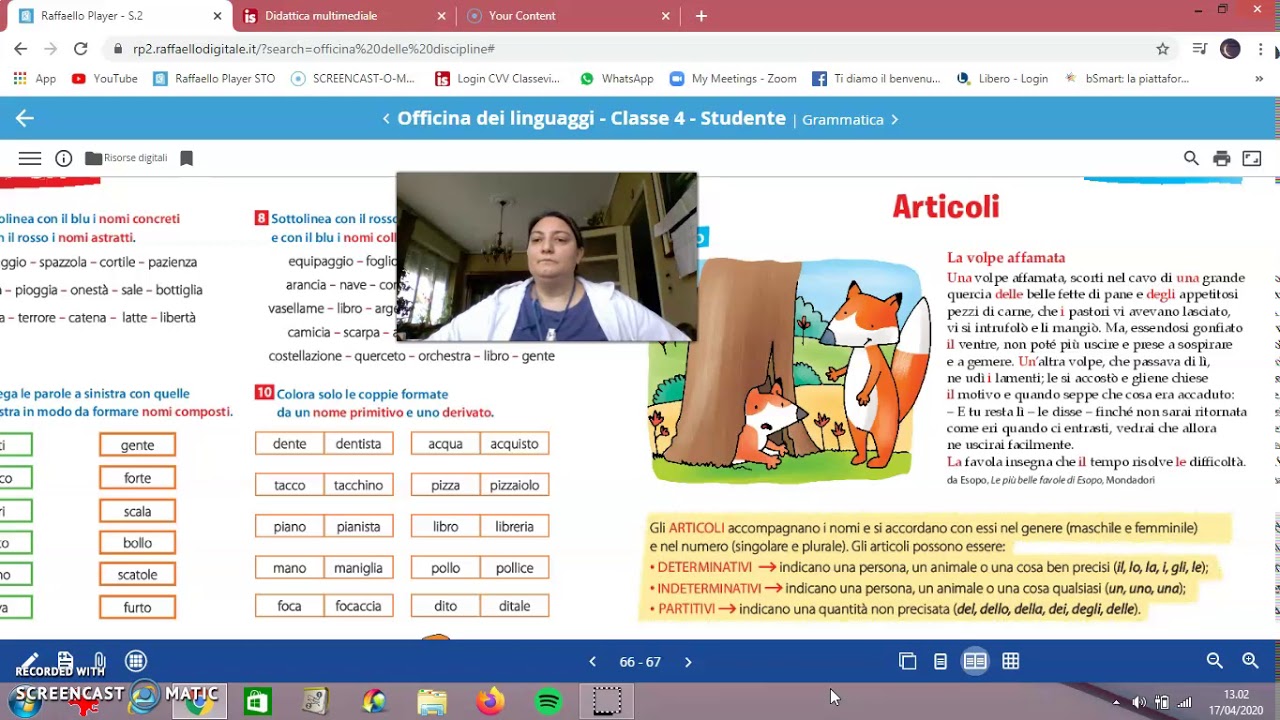Switch to double page view
Screen dimensions: 1280x720
pyautogui.click(x=975, y=661)
